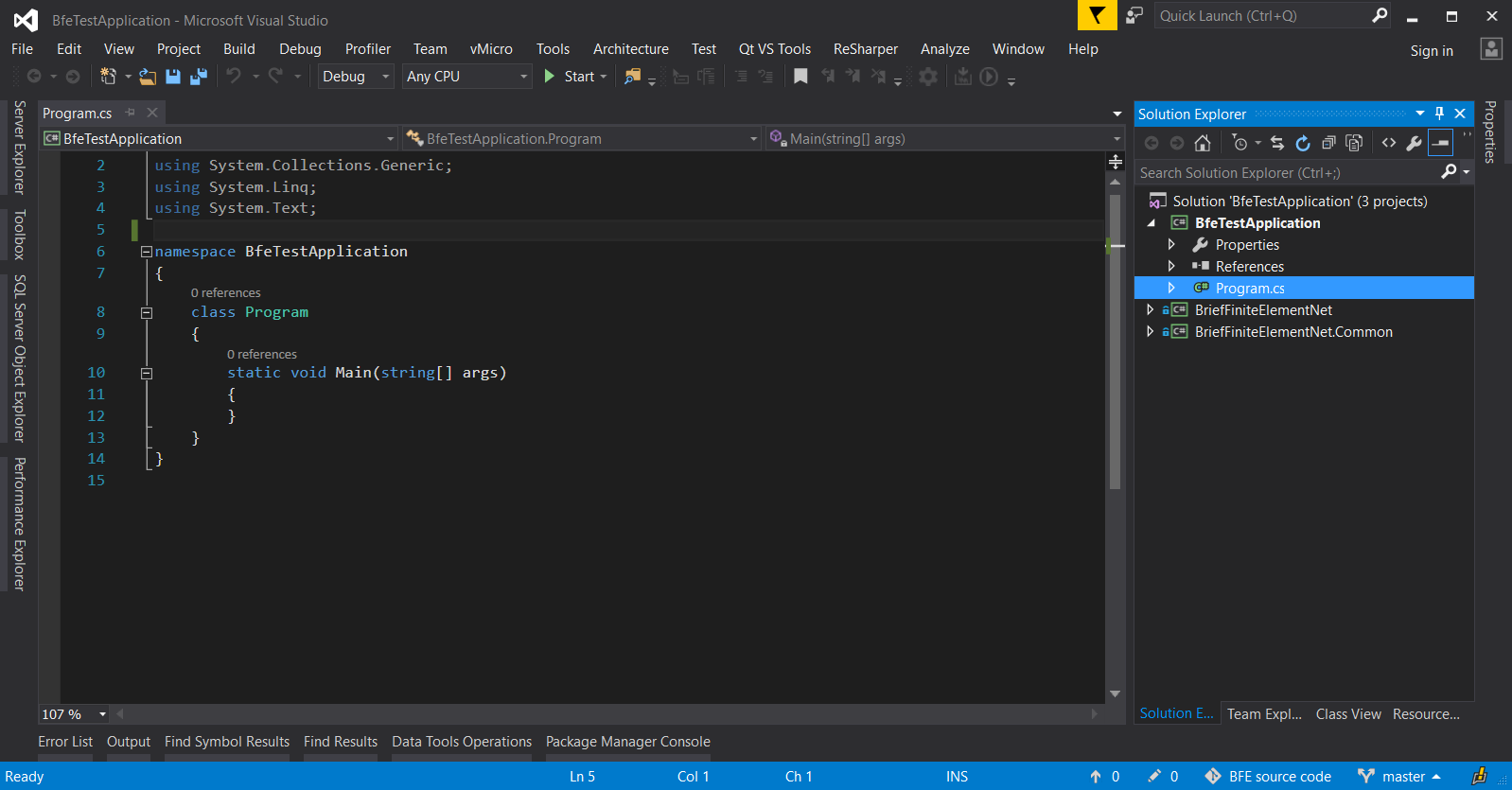Collapse the BfeTestApplication project node
This screenshot has height=790, width=1512.
tap(1151, 223)
